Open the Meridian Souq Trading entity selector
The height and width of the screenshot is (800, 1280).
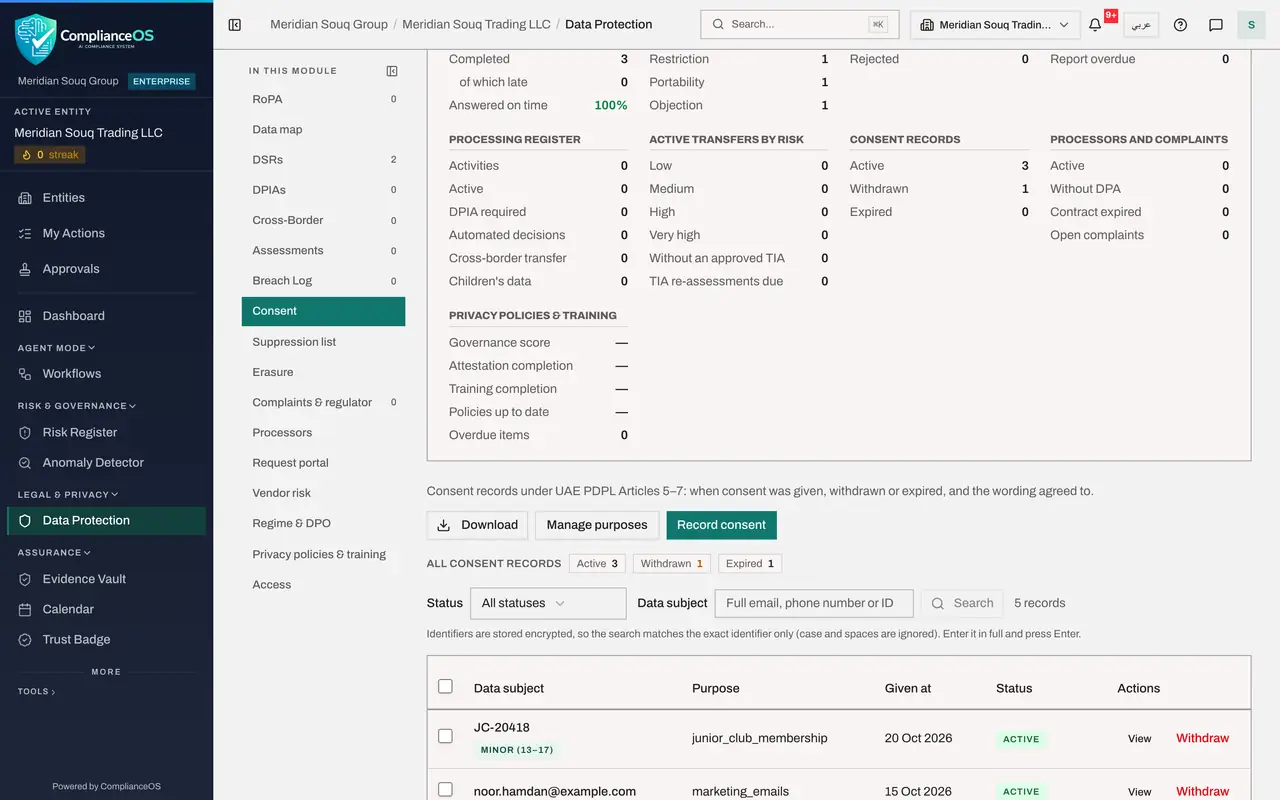(x=995, y=24)
